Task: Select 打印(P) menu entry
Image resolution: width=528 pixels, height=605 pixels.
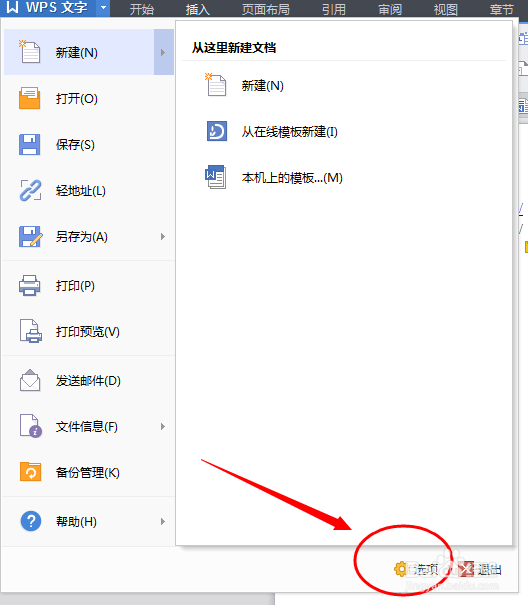Action: point(89,286)
